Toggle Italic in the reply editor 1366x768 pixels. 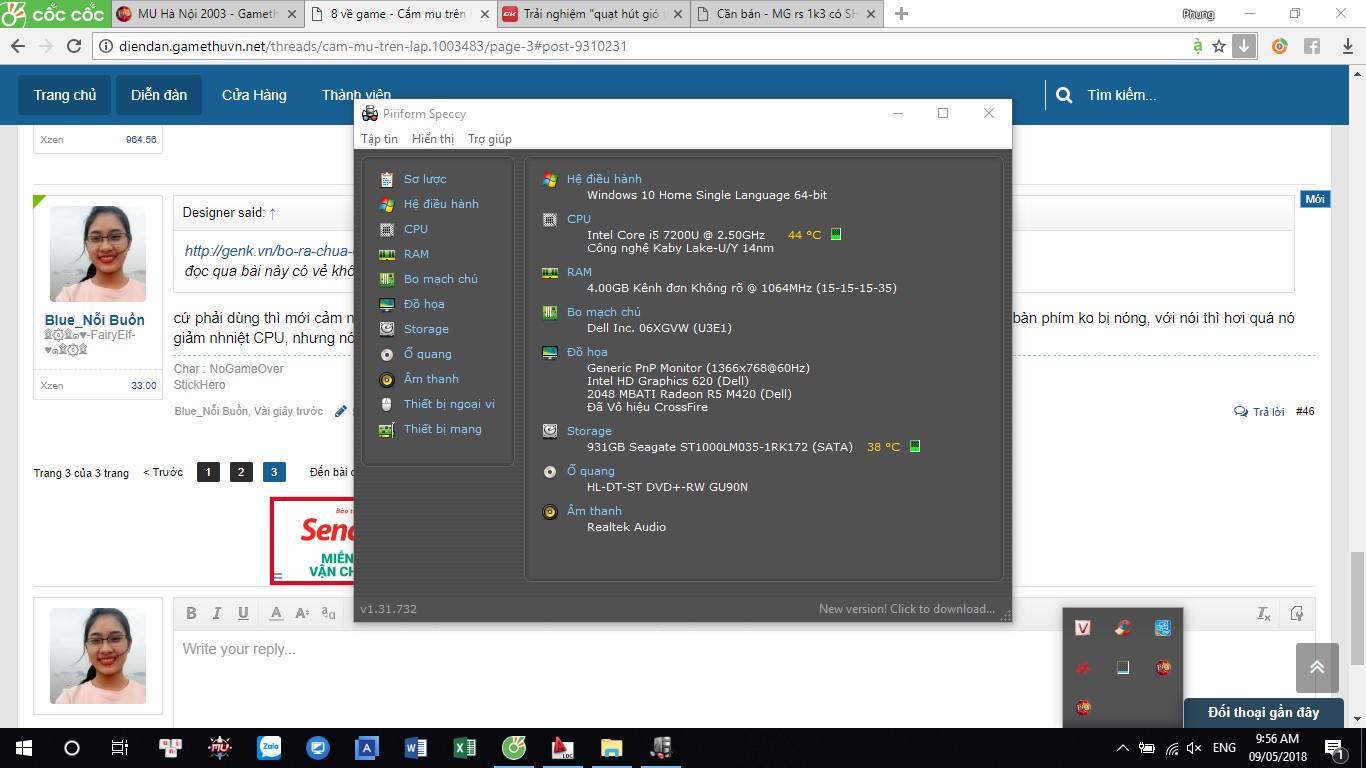[217, 613]
